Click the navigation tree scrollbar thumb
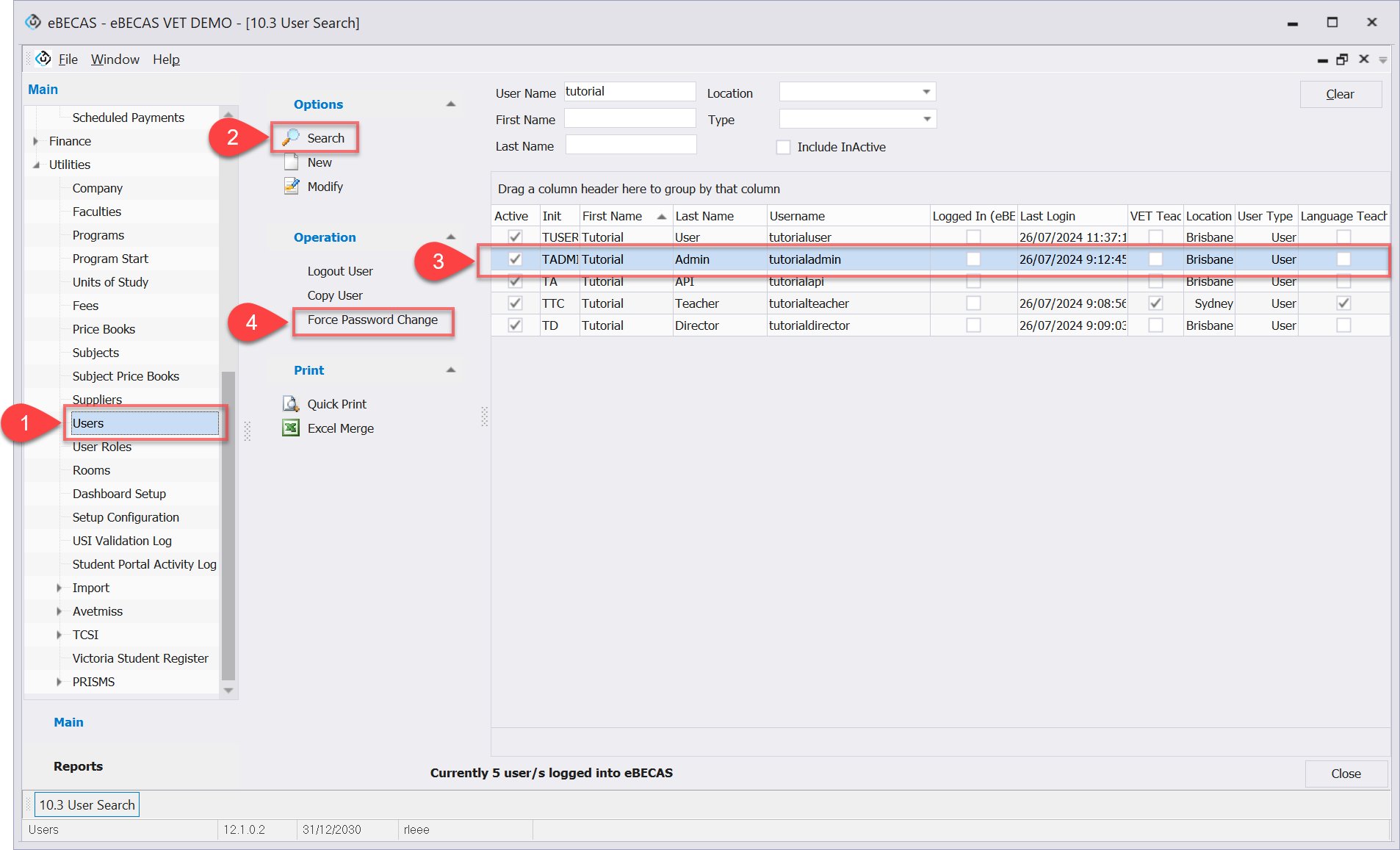The width and height of the screenshot is (1400, 850). (x=228, y=525)
